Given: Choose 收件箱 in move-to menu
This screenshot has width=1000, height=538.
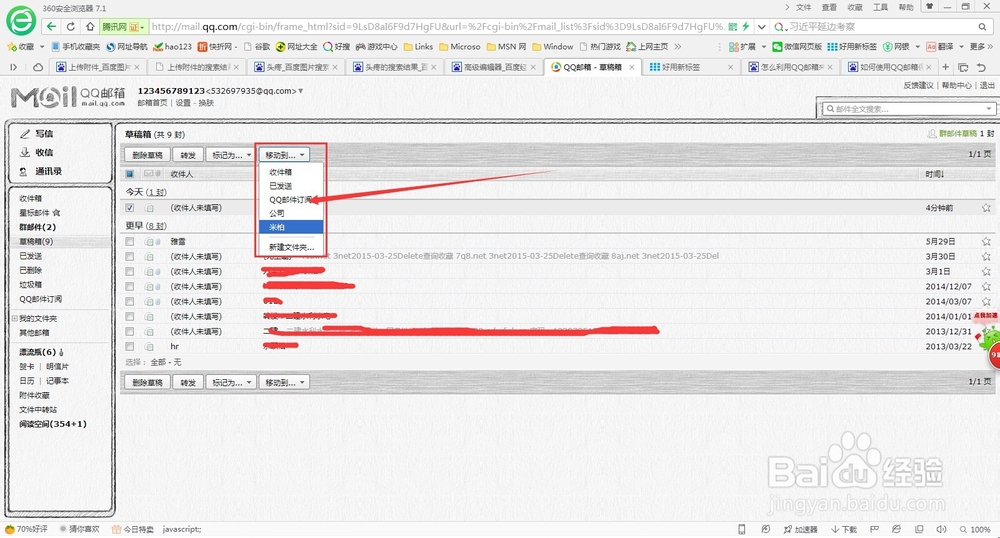Looking at the screenshot, I should click(291, 172).
